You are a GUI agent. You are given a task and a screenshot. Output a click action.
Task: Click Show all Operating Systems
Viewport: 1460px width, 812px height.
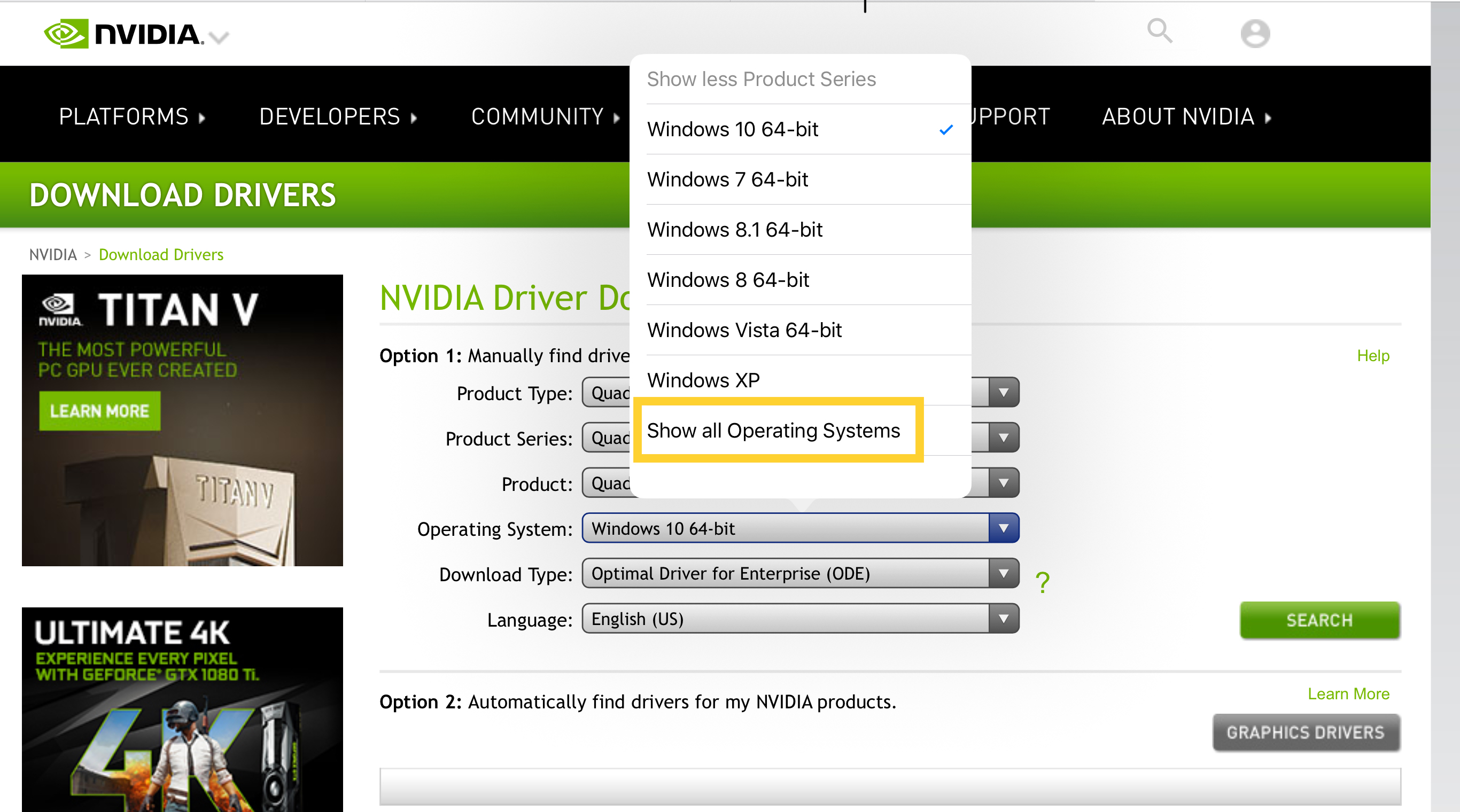pos(773,431)
